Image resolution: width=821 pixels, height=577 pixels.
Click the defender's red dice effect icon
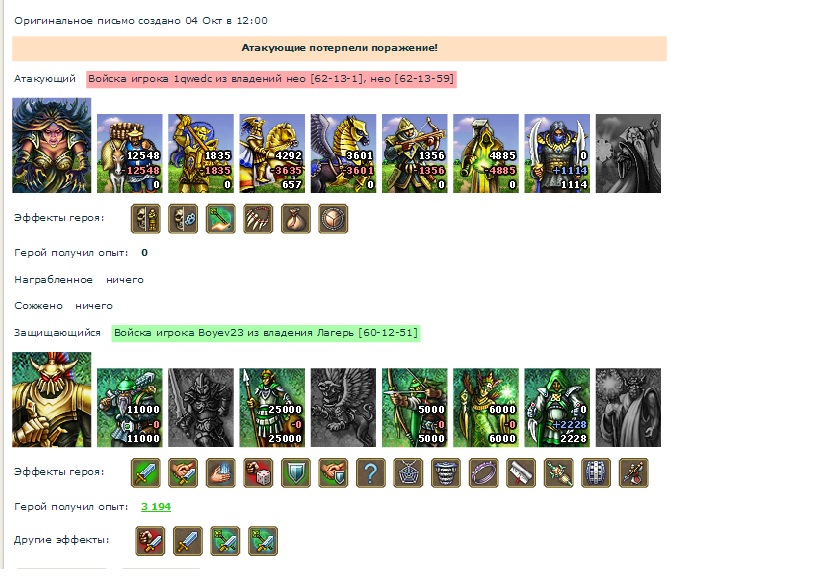(x=258, y=473)
